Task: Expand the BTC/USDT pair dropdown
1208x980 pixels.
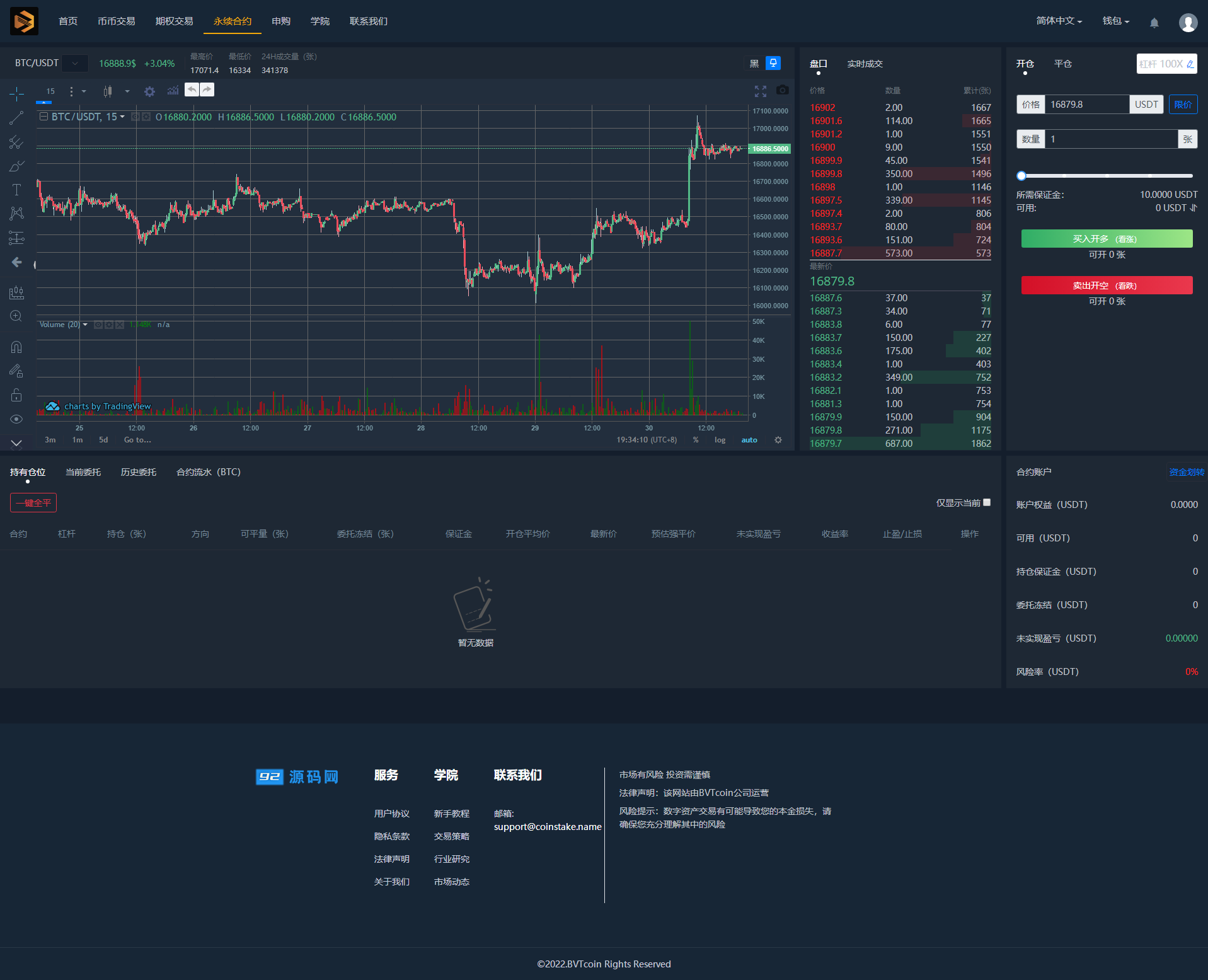Action: pyautogui.click(x=75, y=63)
